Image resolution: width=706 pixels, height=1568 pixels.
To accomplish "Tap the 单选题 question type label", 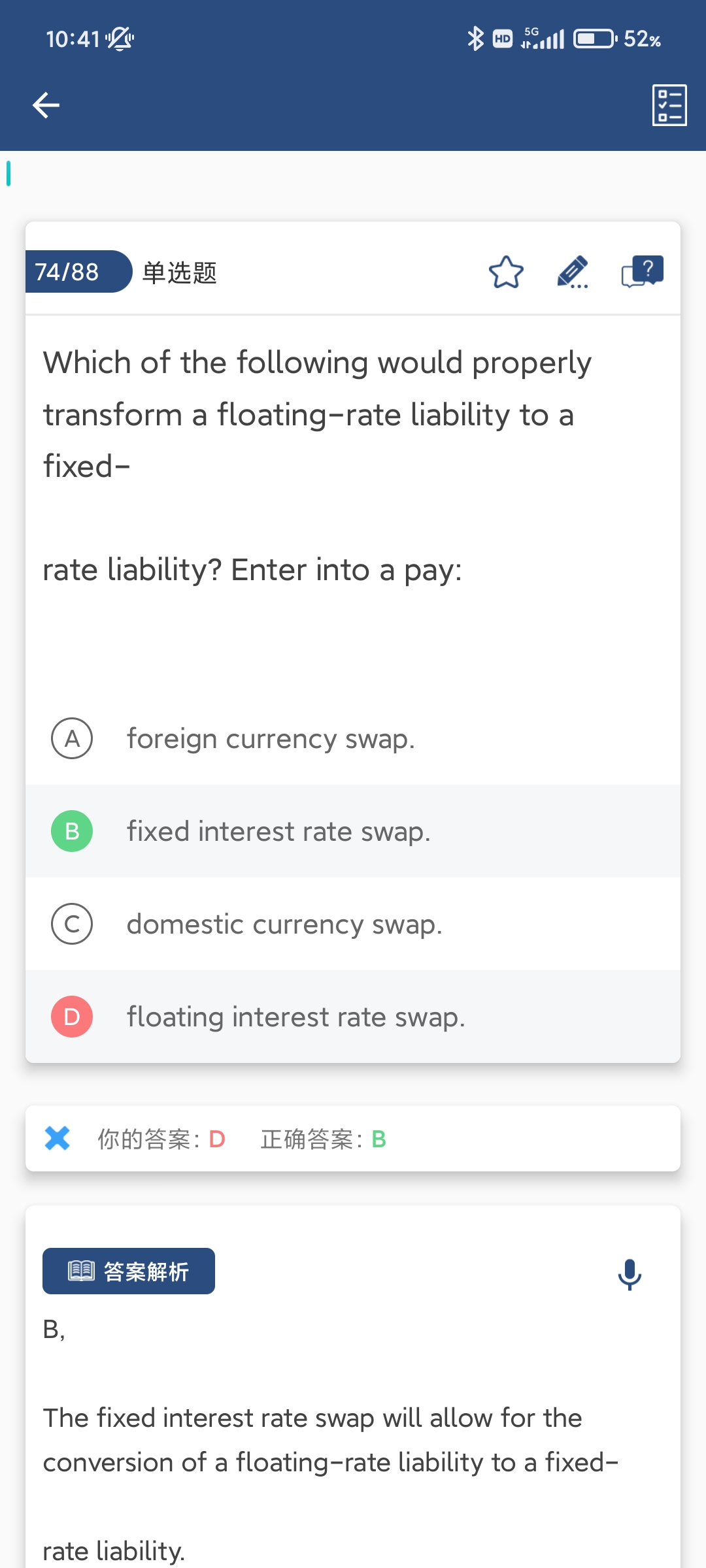I will pyautogui.click(x=179, y=272).
